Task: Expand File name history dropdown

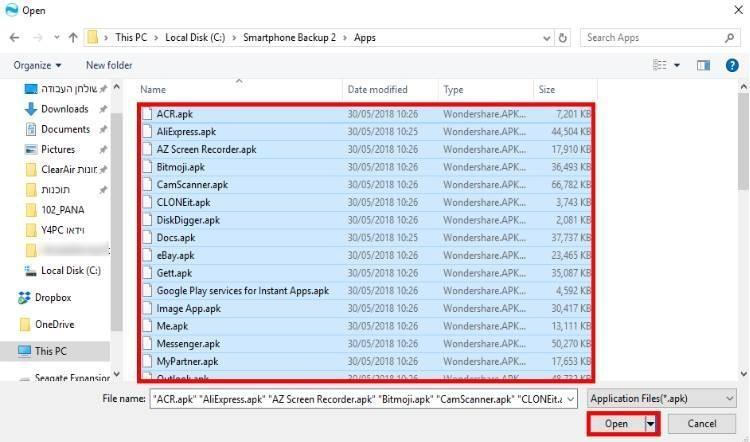Action: (x=571, y=399)
